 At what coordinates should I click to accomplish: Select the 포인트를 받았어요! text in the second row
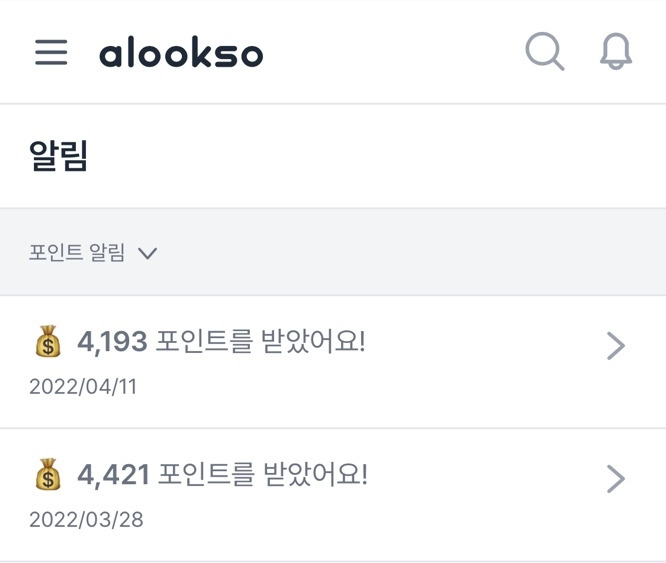point(264,474)
